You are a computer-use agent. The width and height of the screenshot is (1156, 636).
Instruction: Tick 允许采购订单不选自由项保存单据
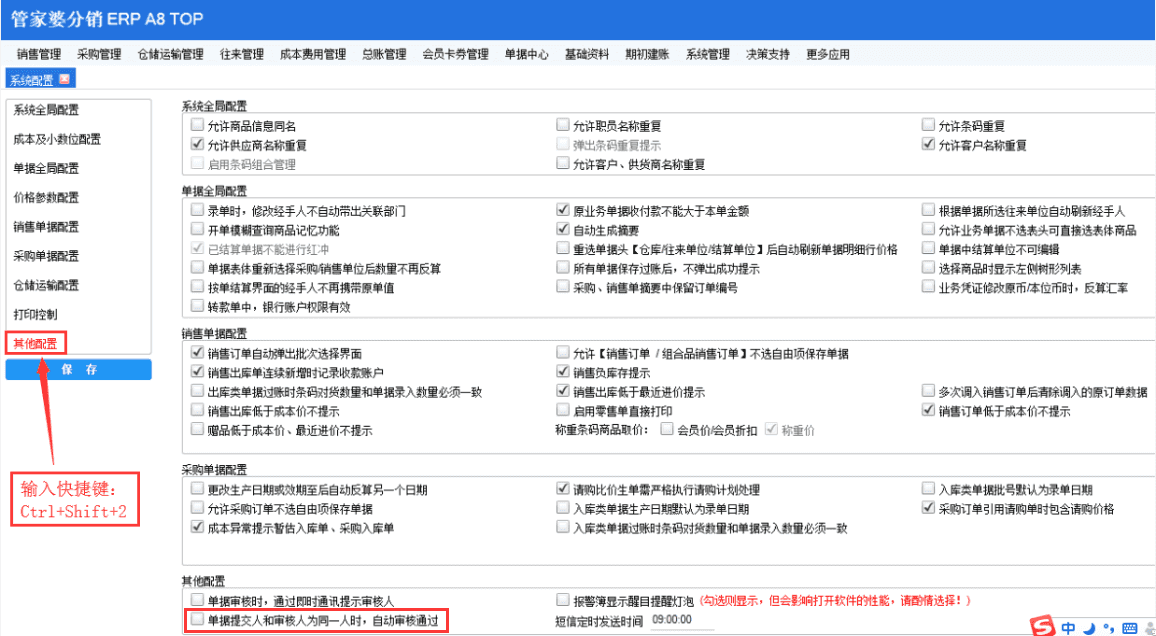197,508
